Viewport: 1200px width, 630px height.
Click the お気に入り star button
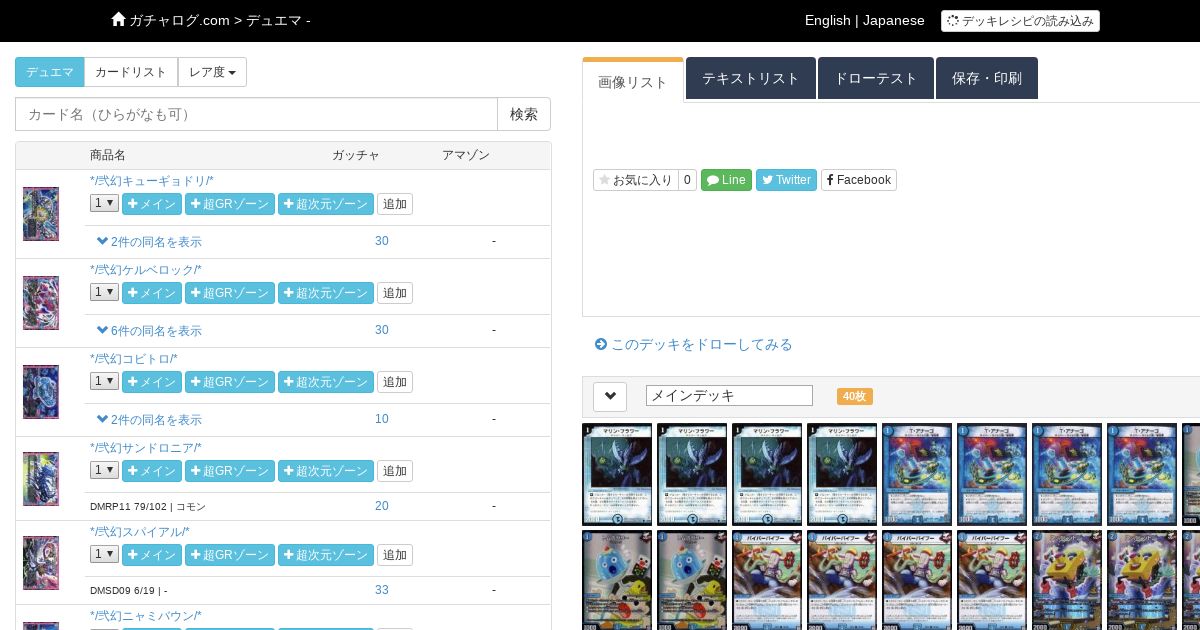coord(636,180)
